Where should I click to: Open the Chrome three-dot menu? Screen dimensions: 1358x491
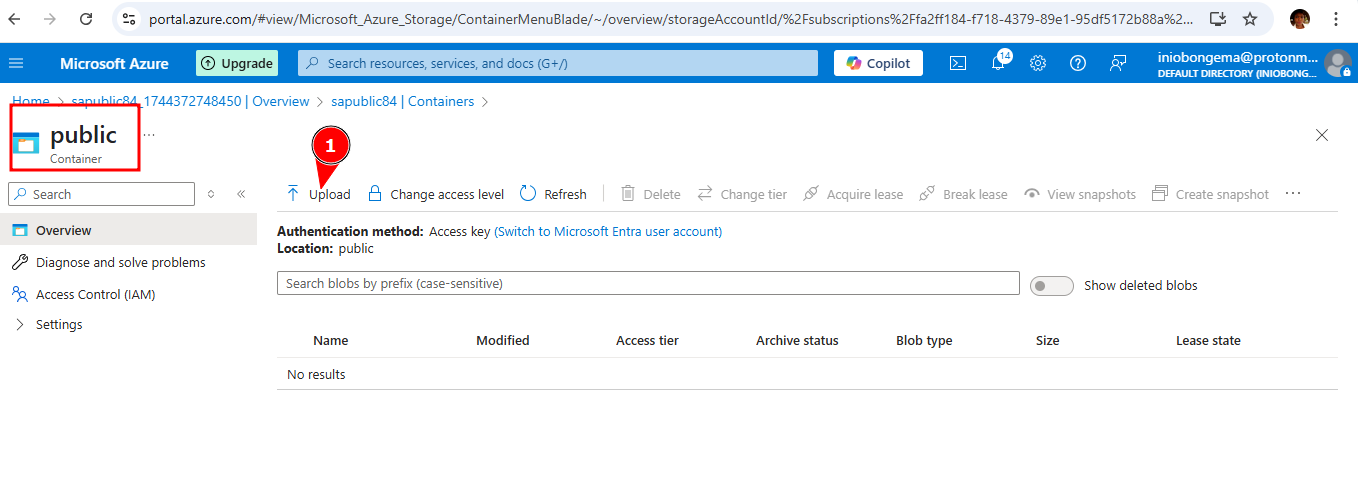(1336, 19)
